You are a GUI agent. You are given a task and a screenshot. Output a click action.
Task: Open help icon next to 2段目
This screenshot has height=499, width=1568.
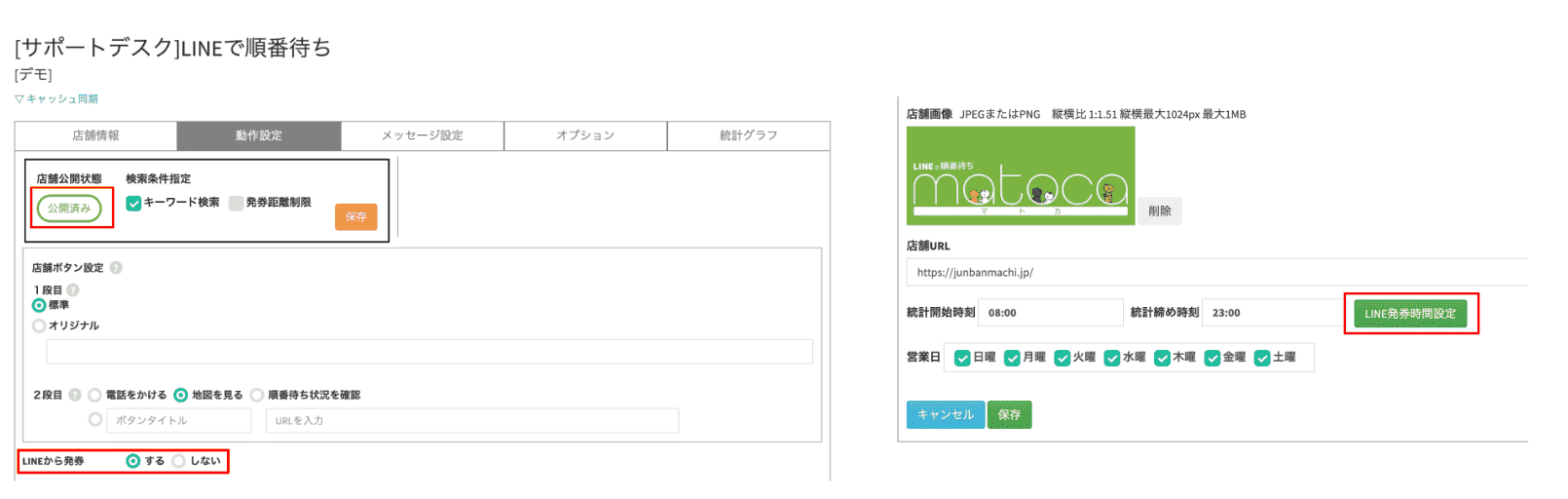75,395
